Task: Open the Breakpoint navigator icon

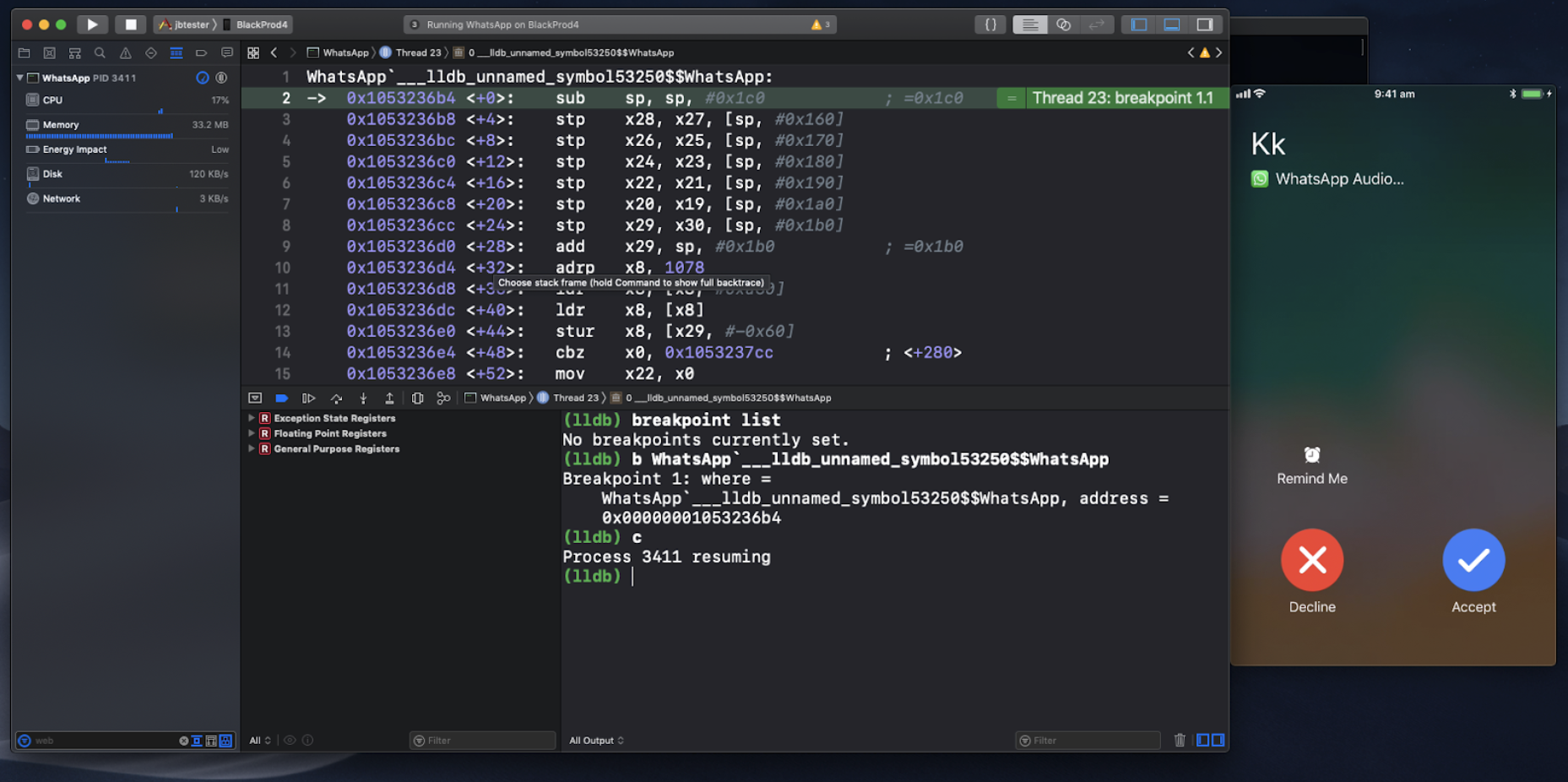Action: [201, 52]
